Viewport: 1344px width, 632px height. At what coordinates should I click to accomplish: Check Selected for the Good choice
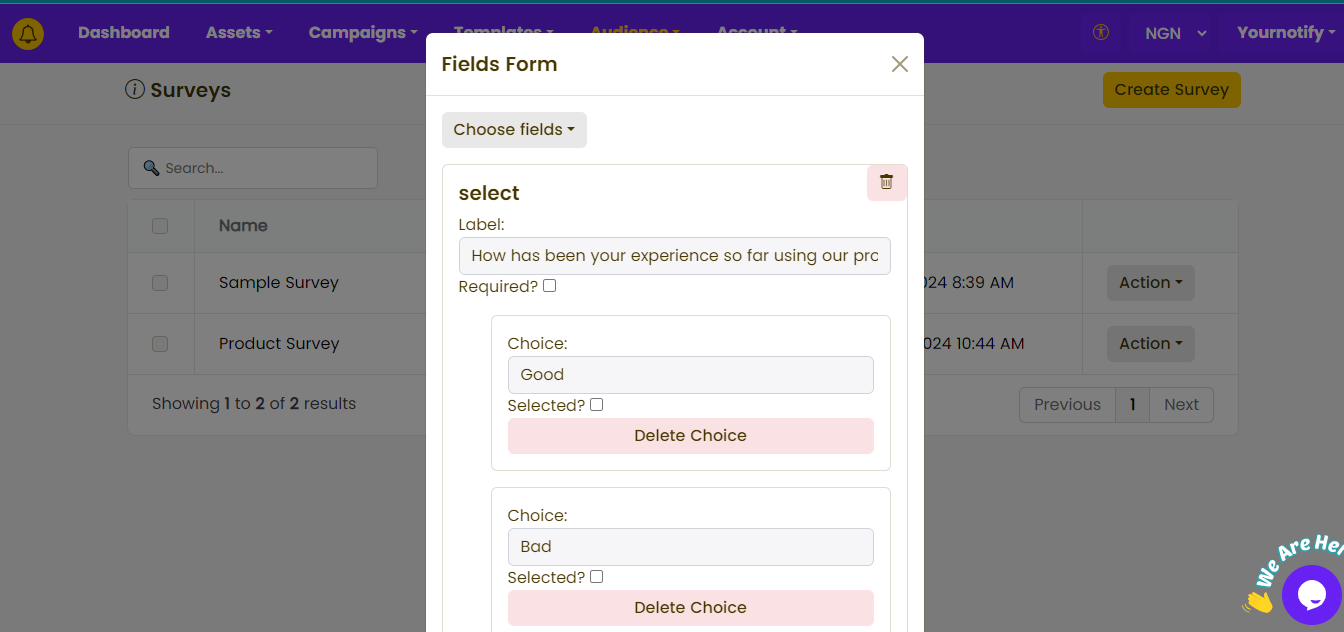596,404
